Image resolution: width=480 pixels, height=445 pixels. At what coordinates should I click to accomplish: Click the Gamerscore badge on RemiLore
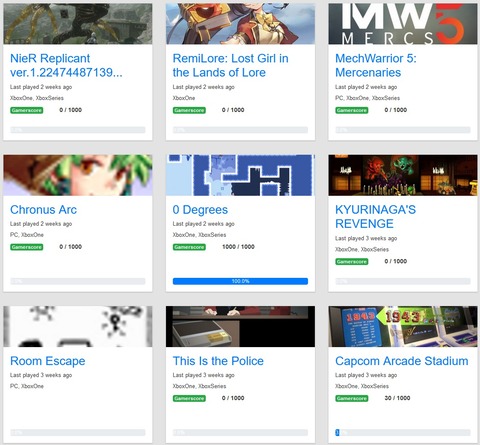(x=189, y=110)
